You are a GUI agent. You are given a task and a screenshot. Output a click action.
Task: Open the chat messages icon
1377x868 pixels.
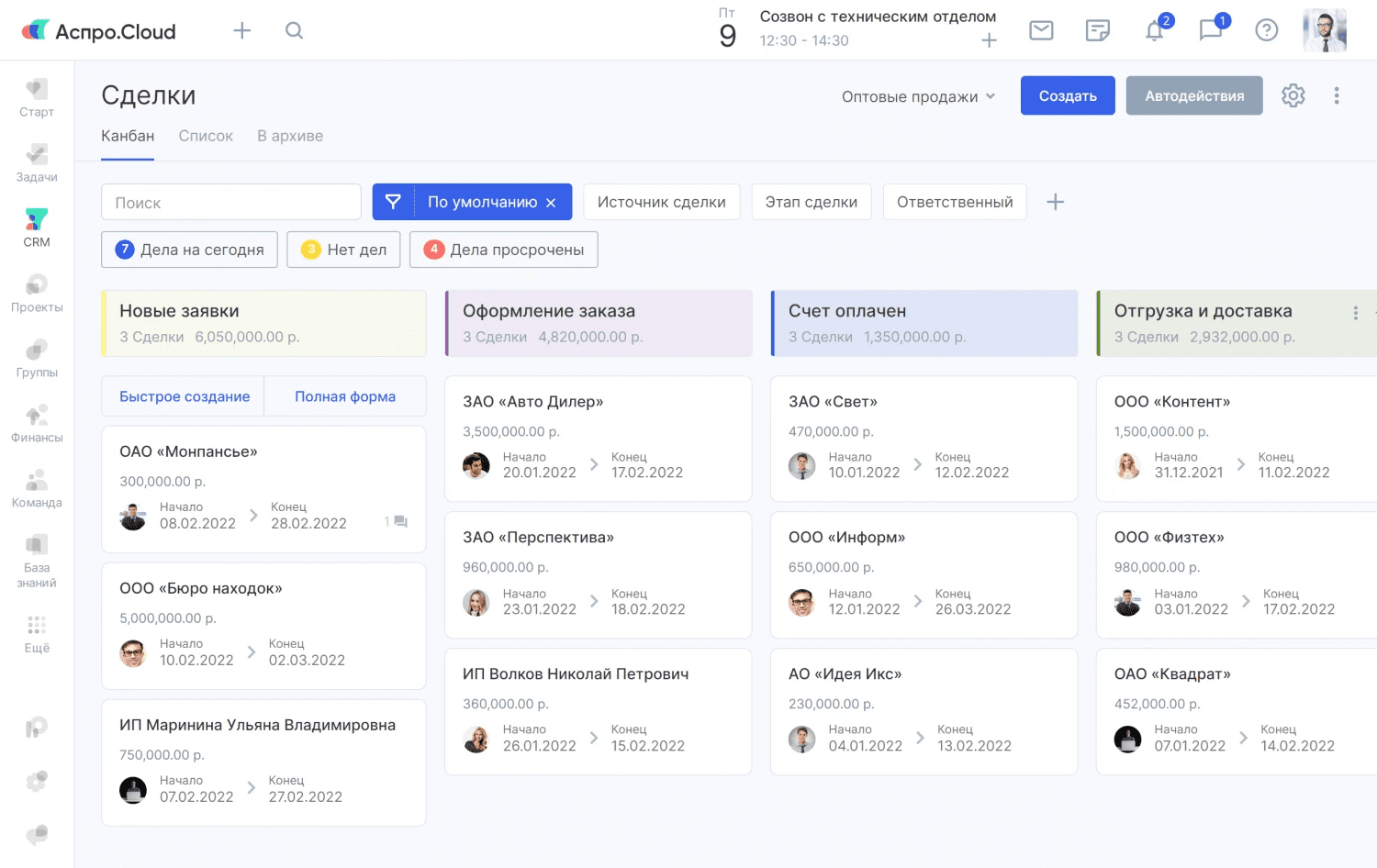1211,30
